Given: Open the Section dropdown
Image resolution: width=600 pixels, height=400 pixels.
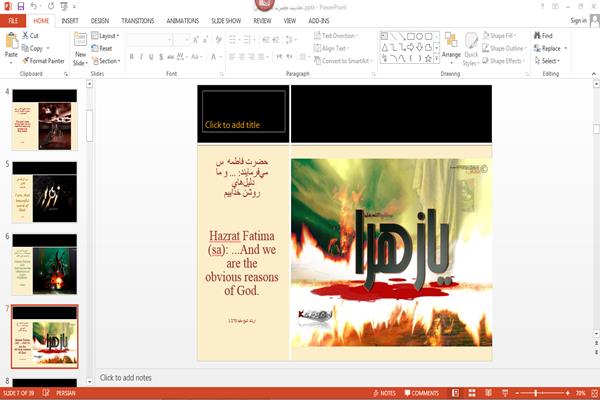Looking at the screenshot, I should click(x=106, y=61).
